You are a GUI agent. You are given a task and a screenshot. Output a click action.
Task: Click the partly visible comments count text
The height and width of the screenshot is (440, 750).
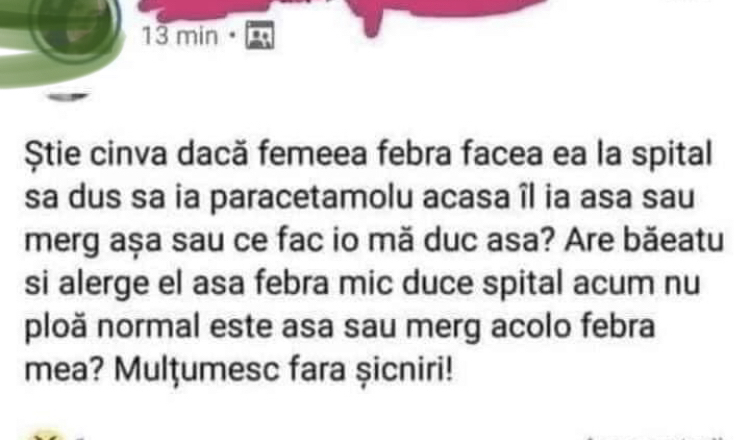[x=655, y=437]
